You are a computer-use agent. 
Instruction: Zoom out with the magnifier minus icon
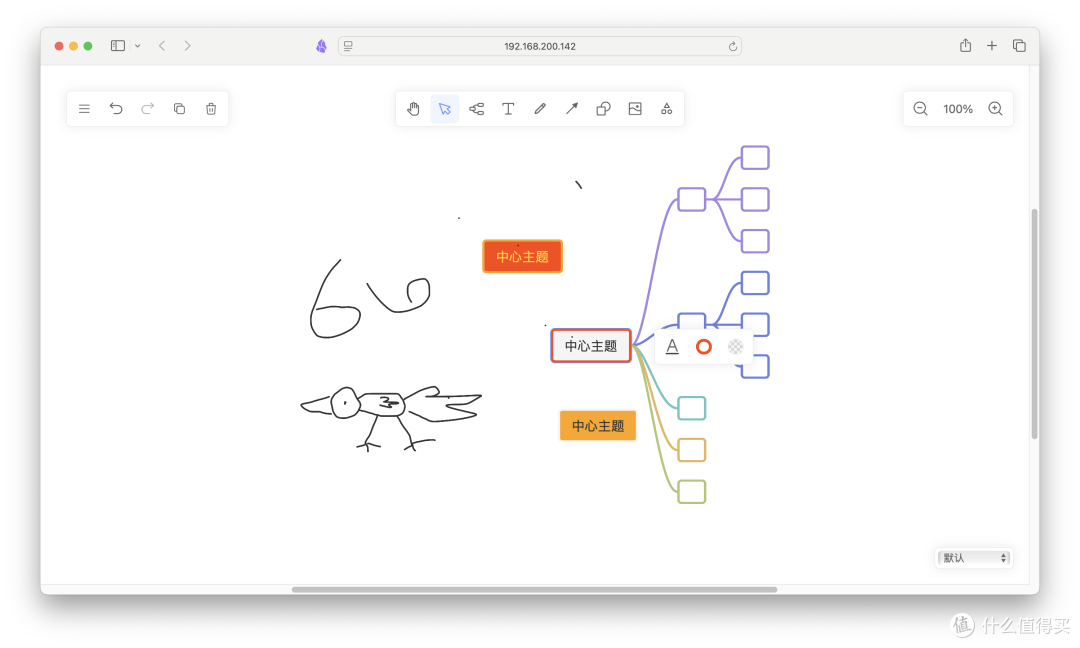[920, 108]
